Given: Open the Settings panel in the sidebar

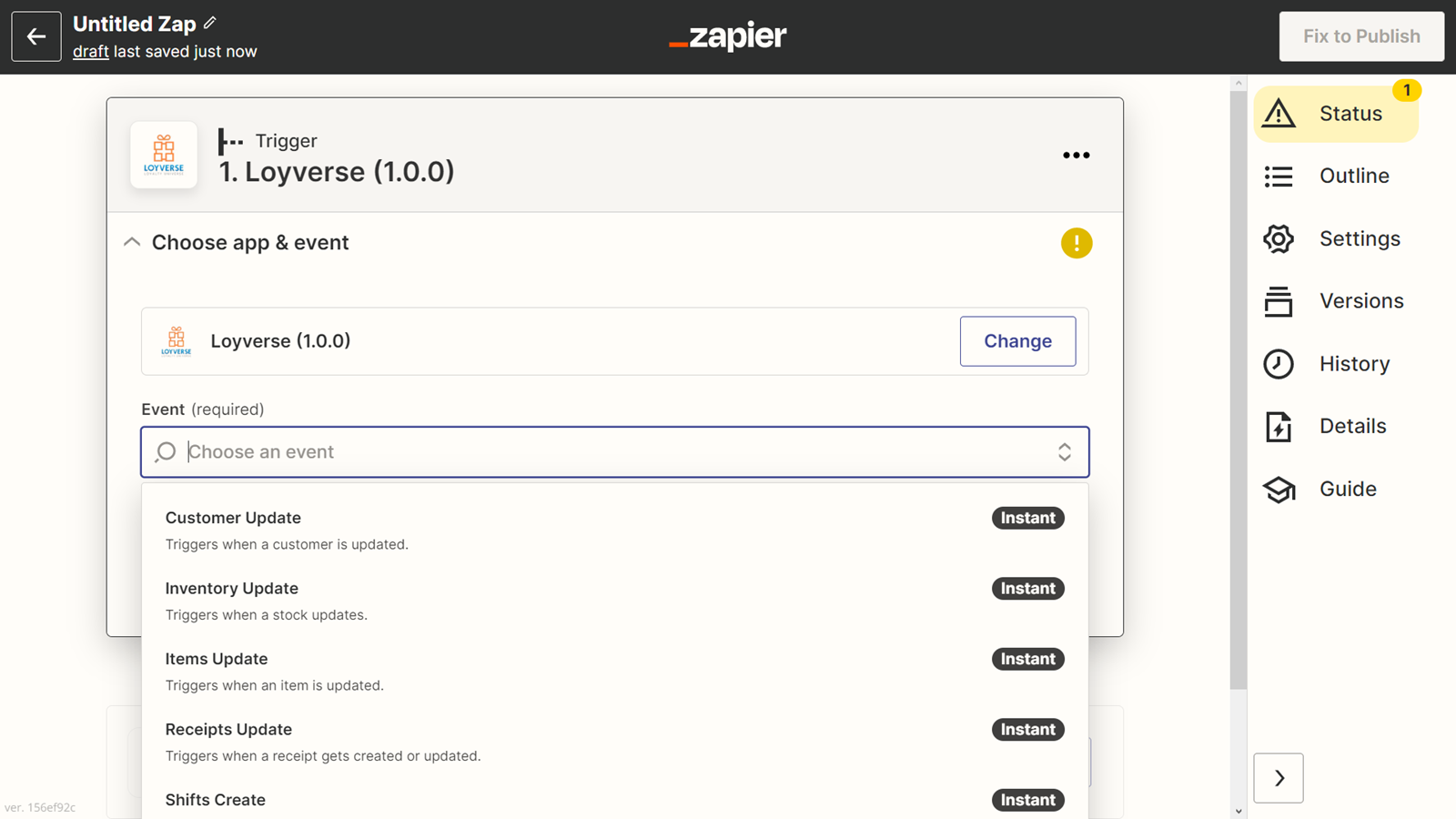Looking at the screenshot, I should point(1360,238).
